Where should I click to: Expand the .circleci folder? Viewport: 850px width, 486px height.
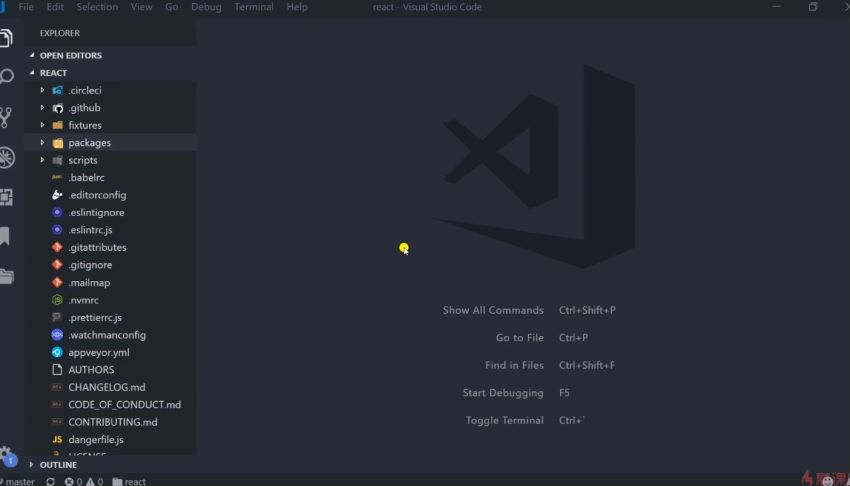click(85, 90)
